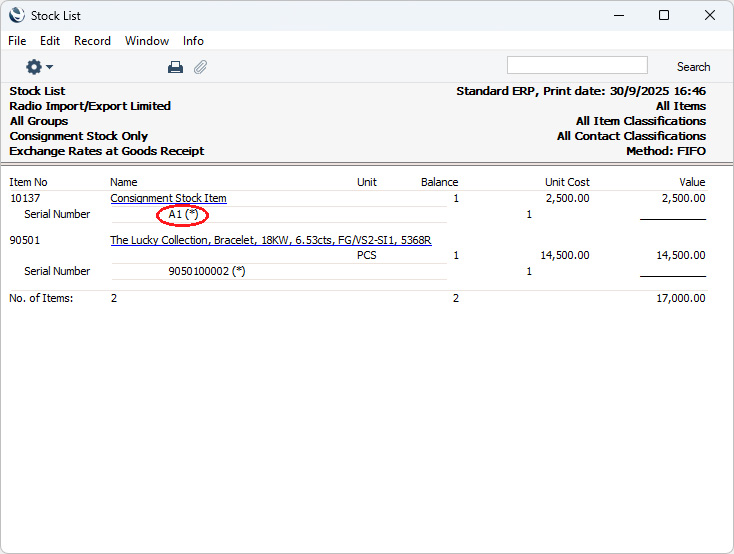Select item number 90501

point(25,240)
